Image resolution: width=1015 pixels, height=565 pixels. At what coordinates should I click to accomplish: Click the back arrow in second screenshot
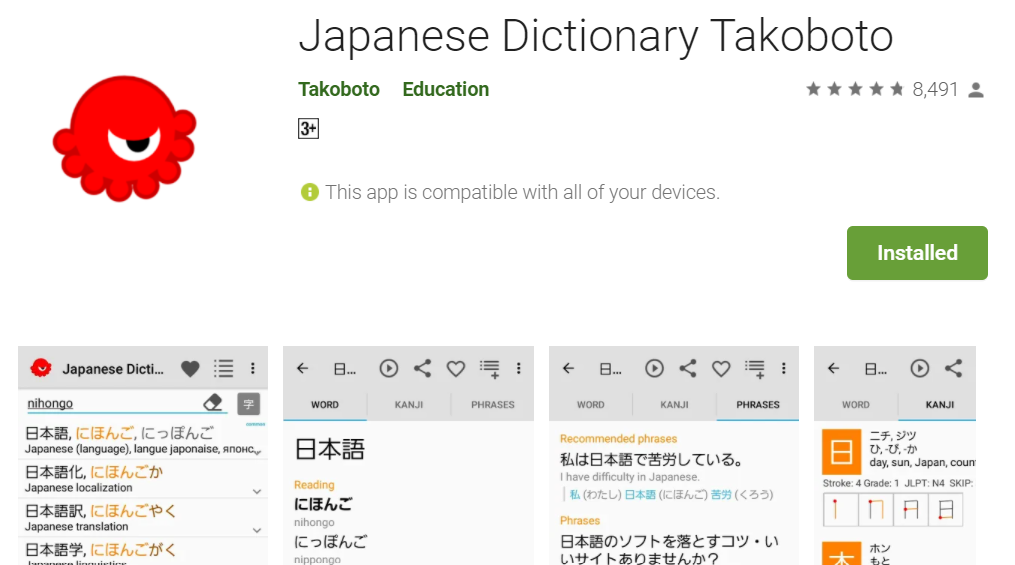[x=302, y=369]
